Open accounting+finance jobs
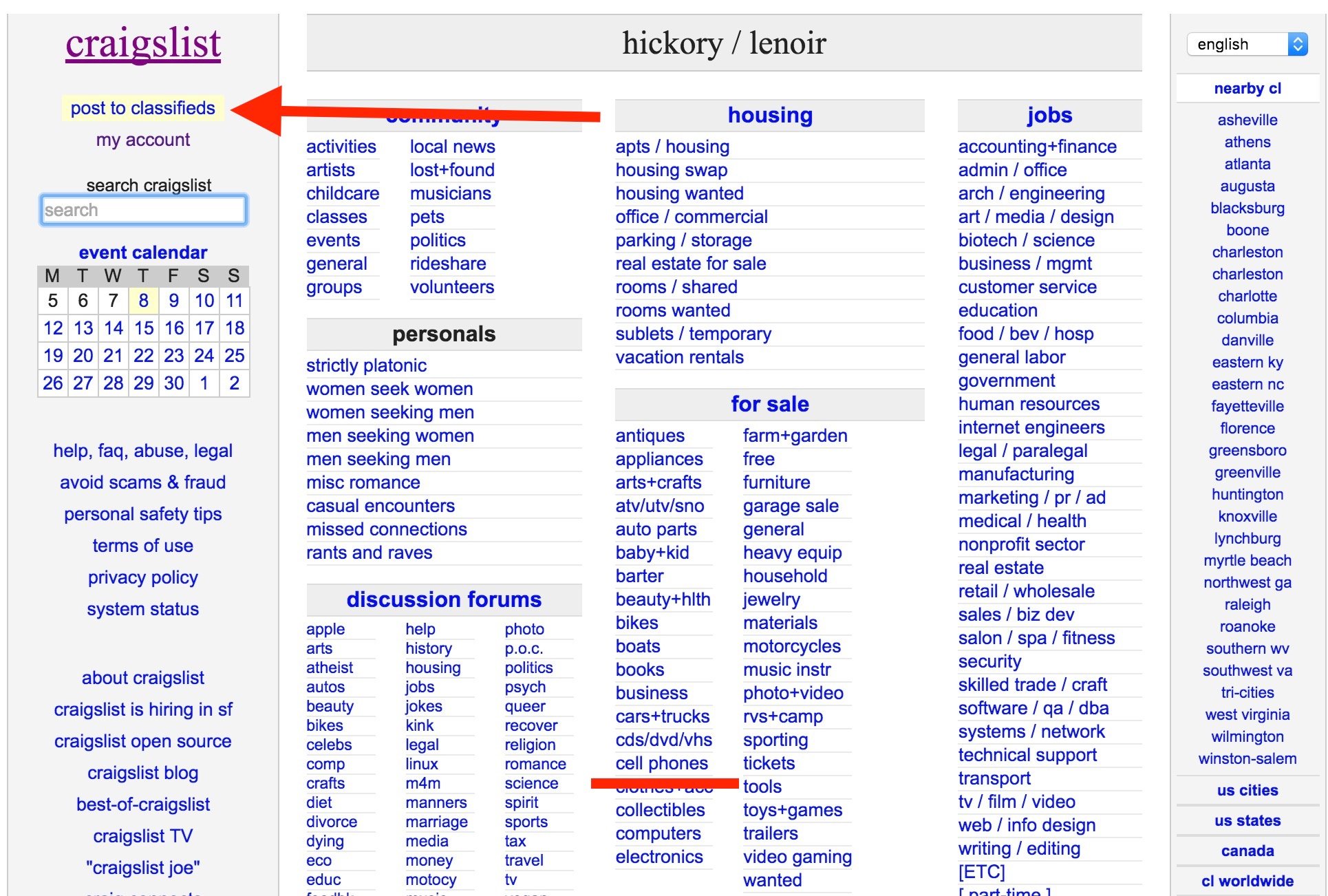This screenshot has width=1328, height=896. [x=1038, y=147]
